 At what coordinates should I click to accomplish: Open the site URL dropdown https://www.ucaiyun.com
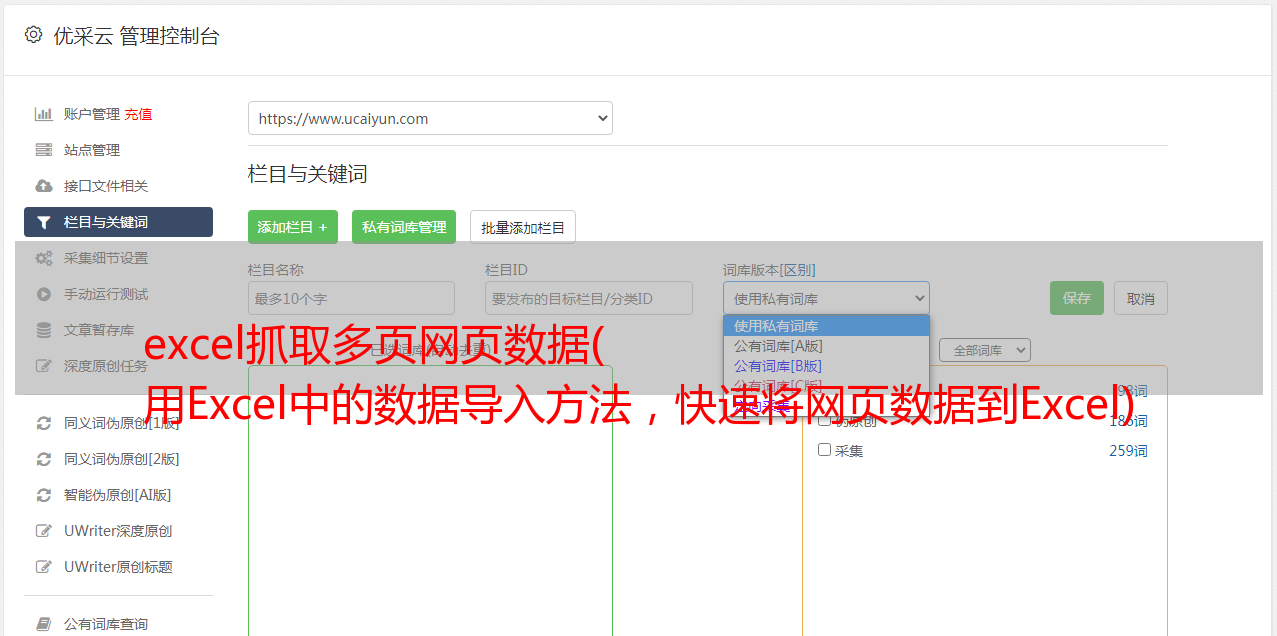pyautogui.click(x=430, y=118)
